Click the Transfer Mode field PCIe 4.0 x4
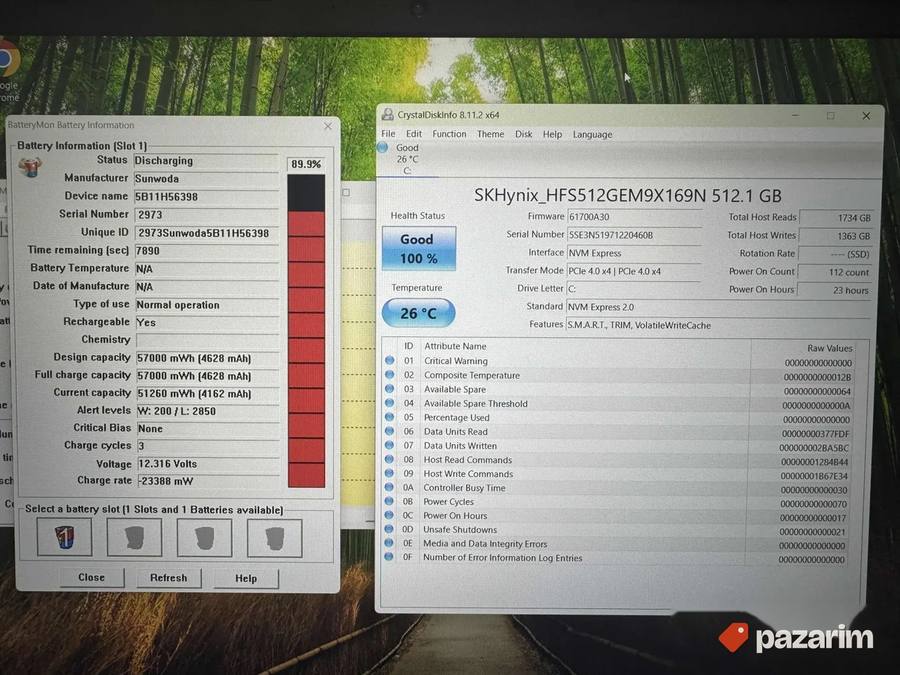This screenshot has width=900, height=675. click(x=634, y=271)
